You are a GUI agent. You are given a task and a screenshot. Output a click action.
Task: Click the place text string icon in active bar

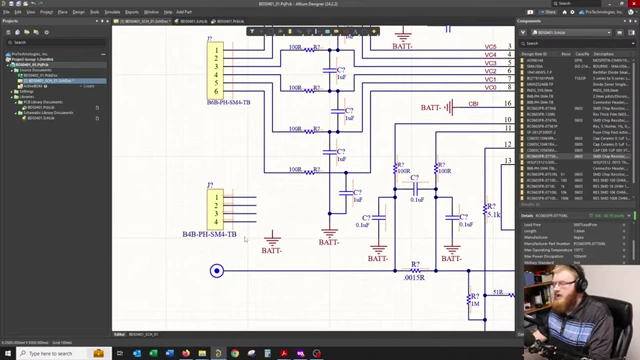click(356, 31)
